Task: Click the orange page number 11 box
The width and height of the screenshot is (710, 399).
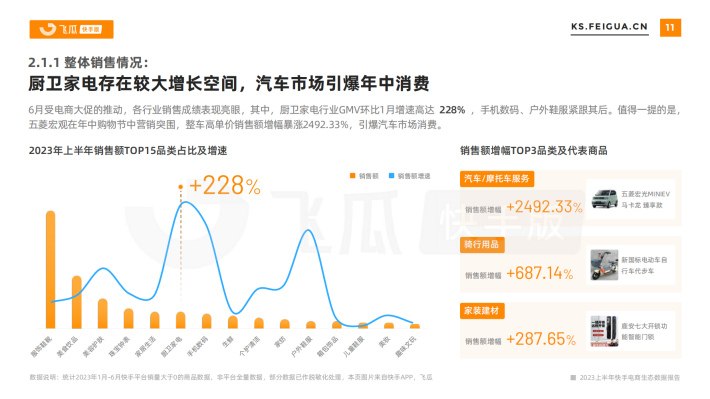Action: pyautogui.click(x=670, y=28)
